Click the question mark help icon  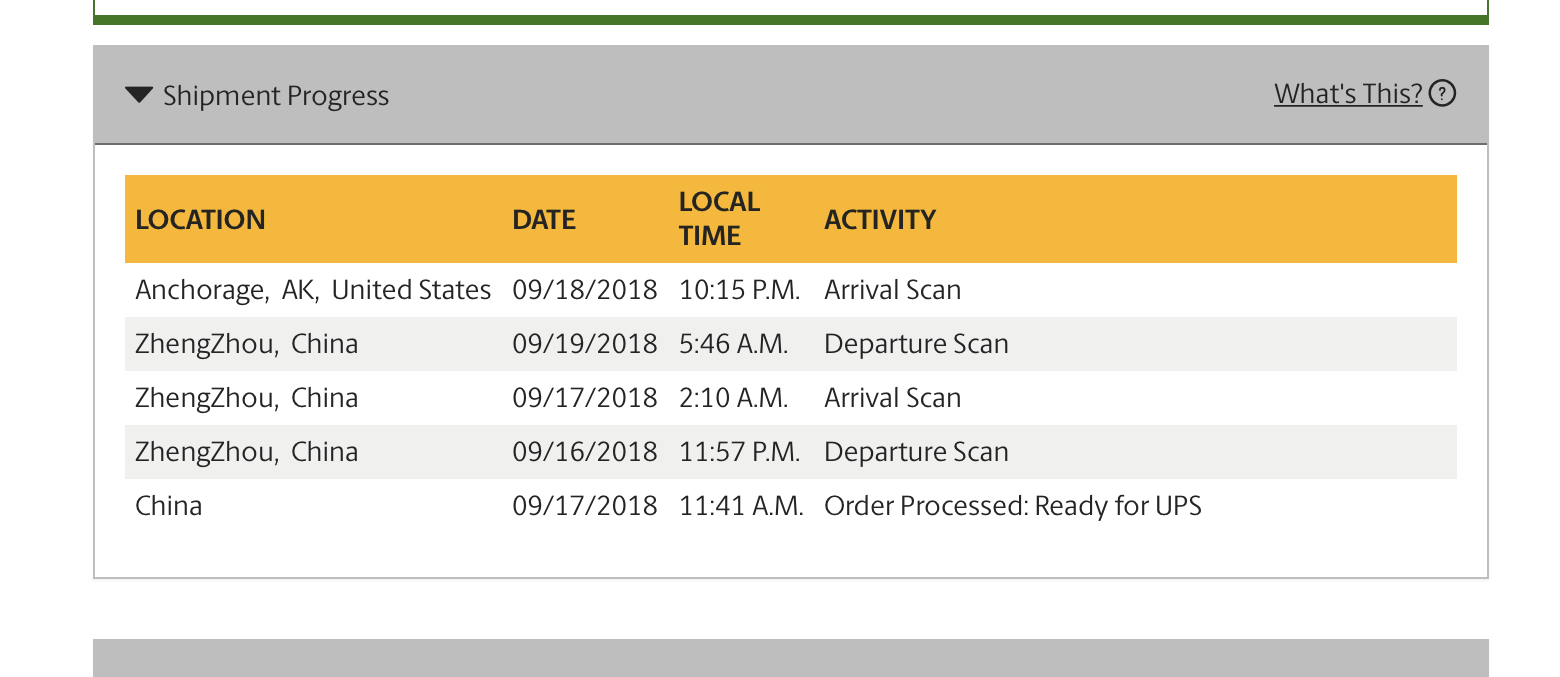[x=1442, y=94]
